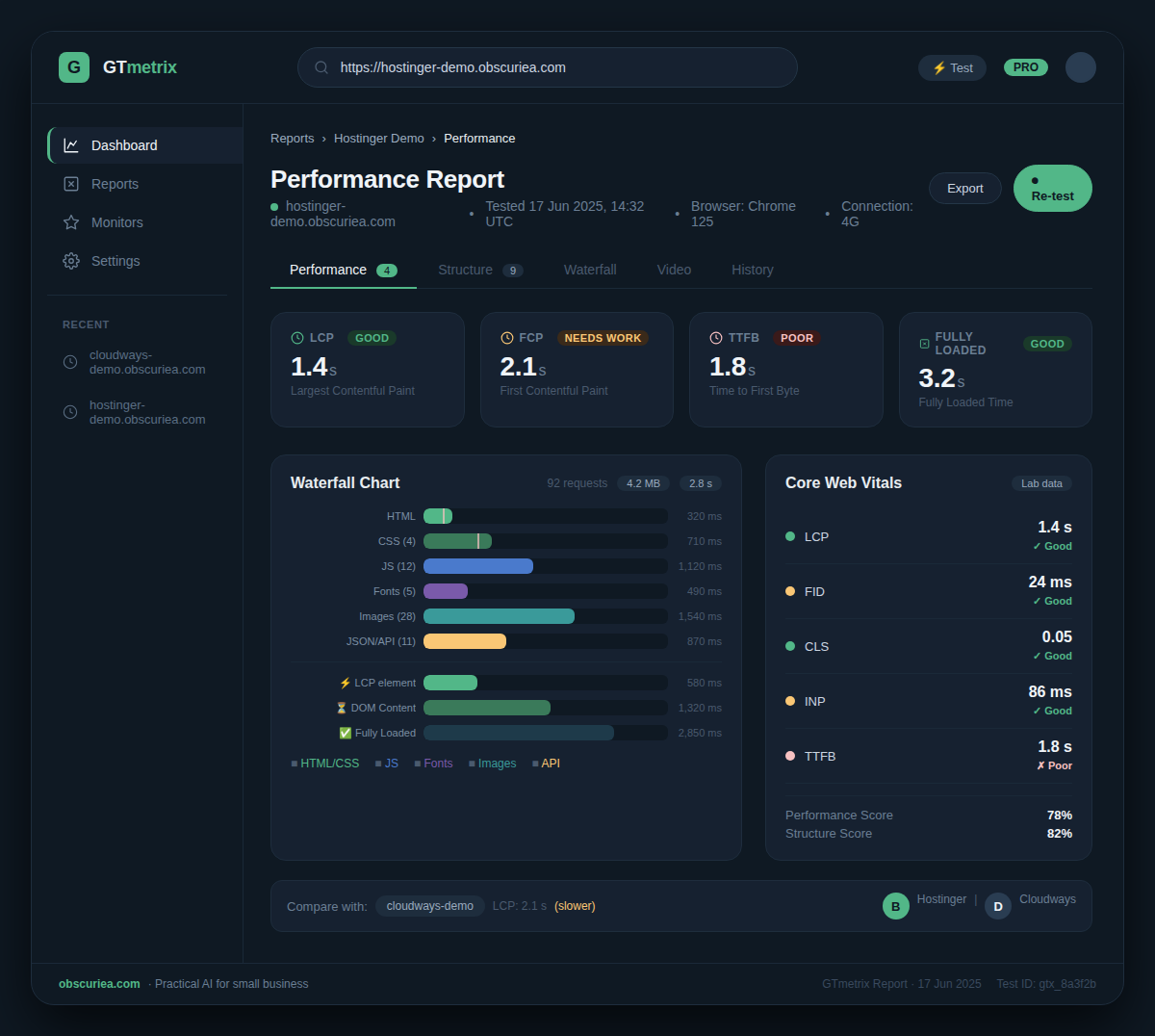Click the 2.8 s time badge

[x=701, y=483]
